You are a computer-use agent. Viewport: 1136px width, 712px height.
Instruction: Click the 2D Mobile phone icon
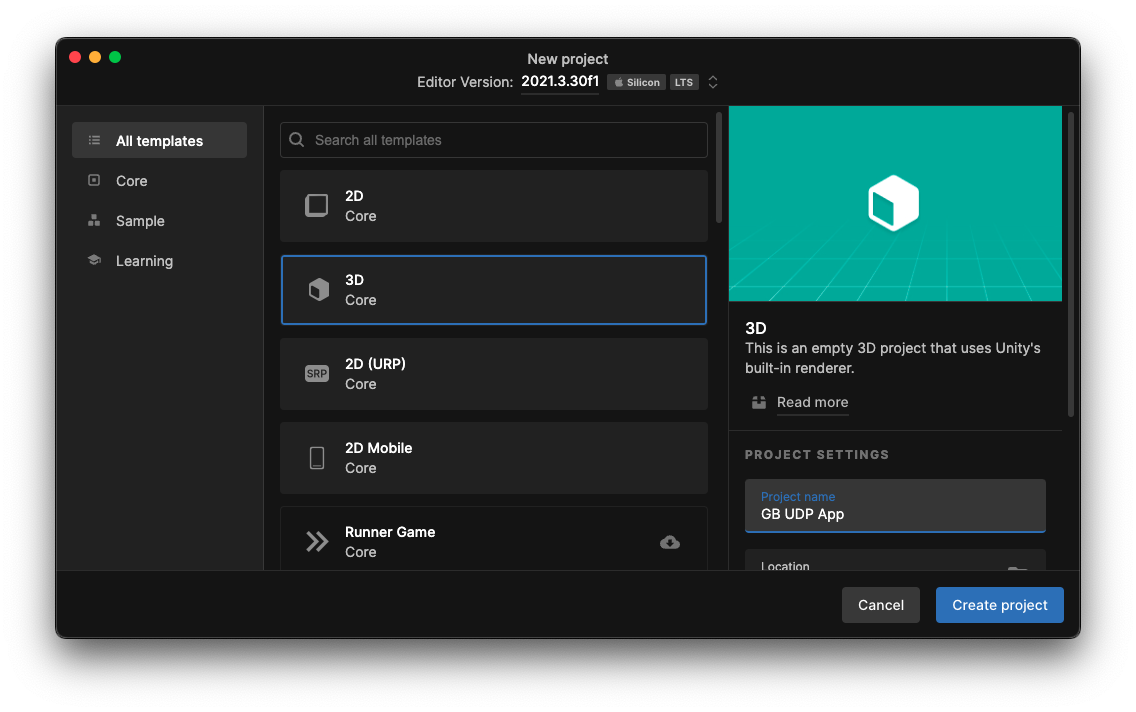coord(317,458)
